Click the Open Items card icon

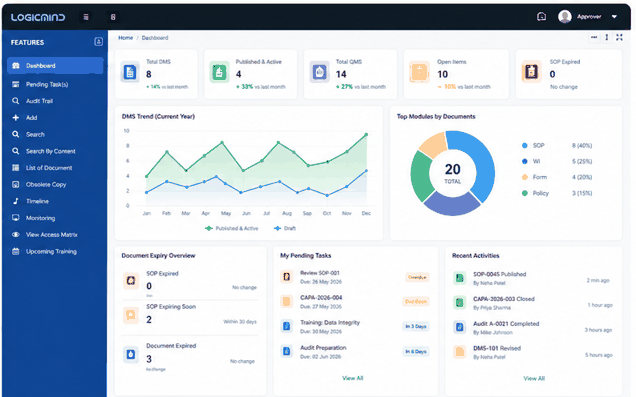tap(419, 72)
